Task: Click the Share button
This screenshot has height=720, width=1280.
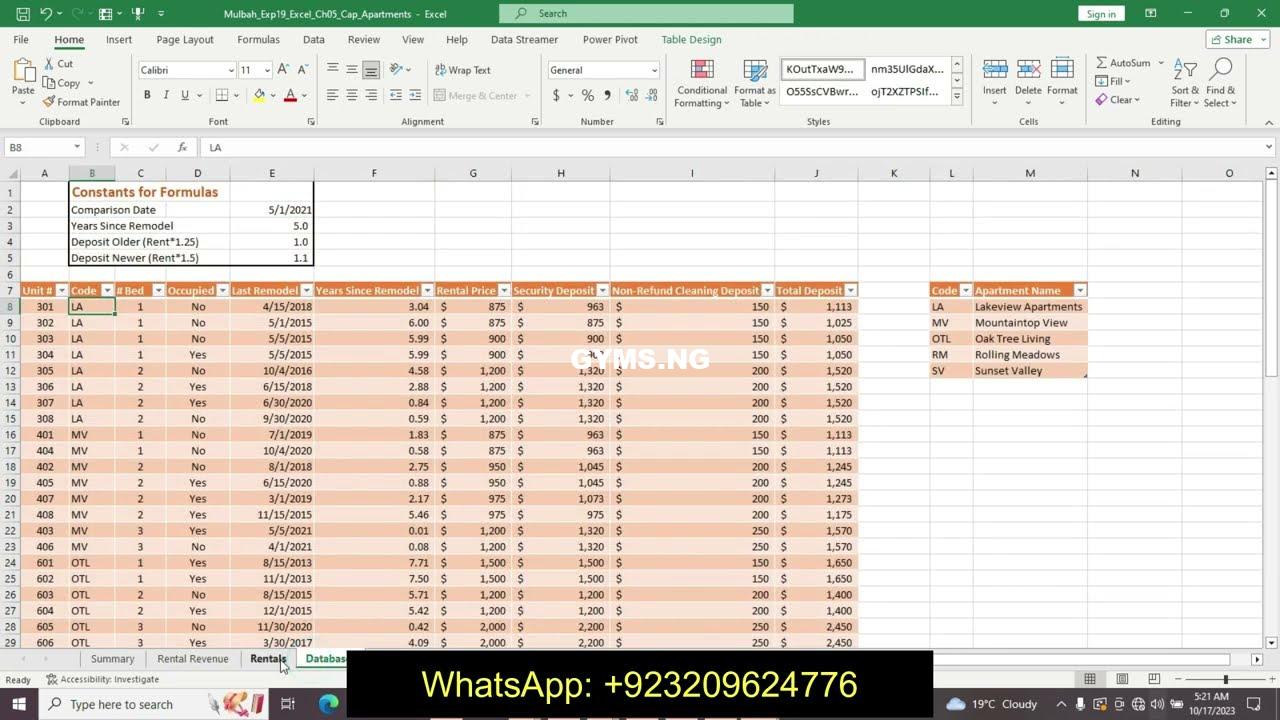Action: click(1230, 40)
